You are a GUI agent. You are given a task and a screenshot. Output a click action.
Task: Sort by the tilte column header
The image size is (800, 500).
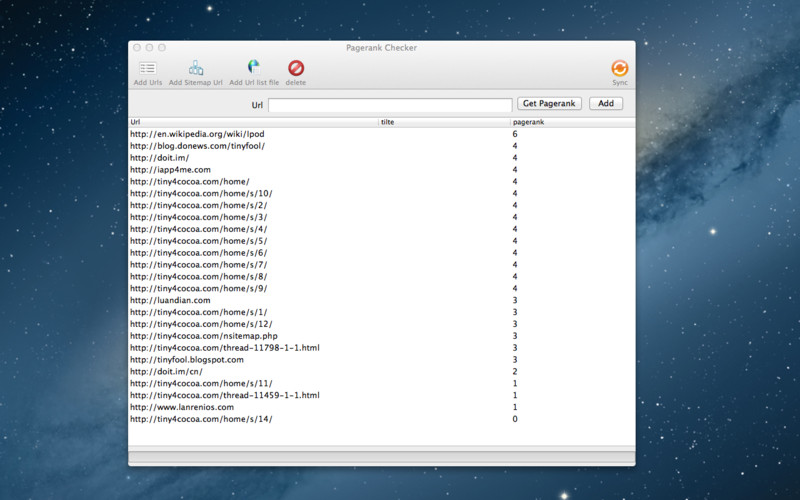coord(444,122)
